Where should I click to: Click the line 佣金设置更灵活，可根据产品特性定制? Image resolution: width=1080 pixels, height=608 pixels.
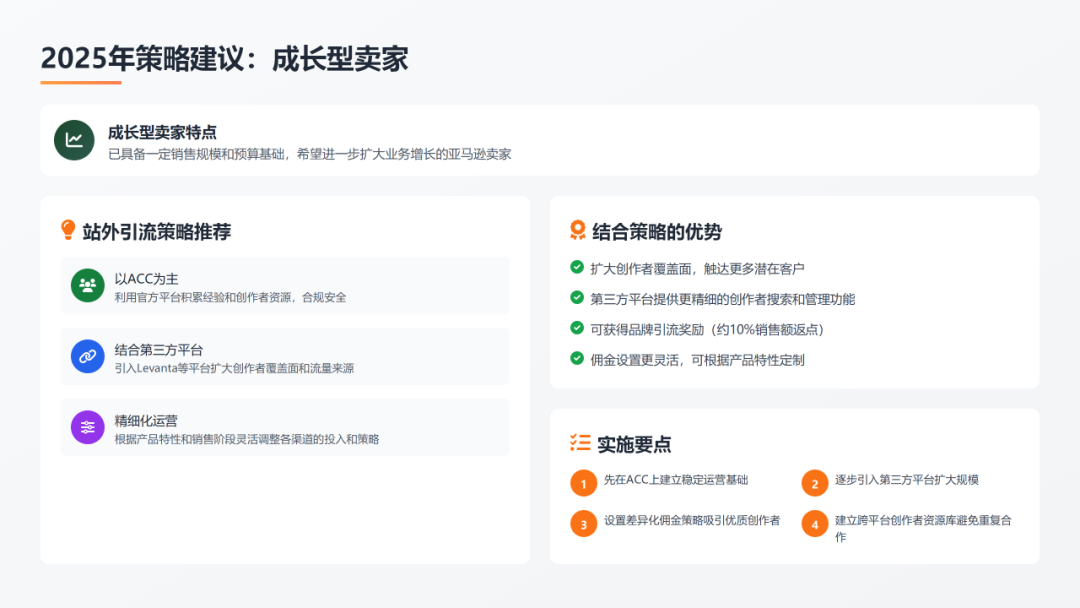point(697,360)
